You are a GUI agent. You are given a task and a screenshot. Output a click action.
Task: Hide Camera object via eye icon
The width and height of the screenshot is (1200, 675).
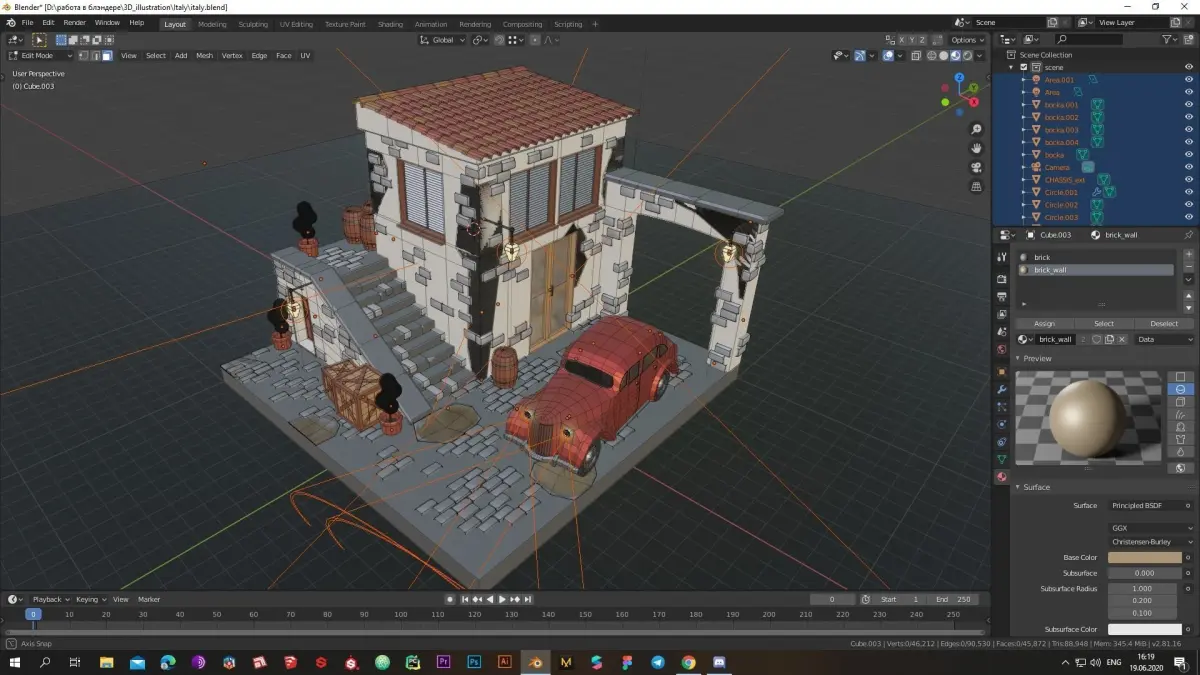tap(1189, 167)
